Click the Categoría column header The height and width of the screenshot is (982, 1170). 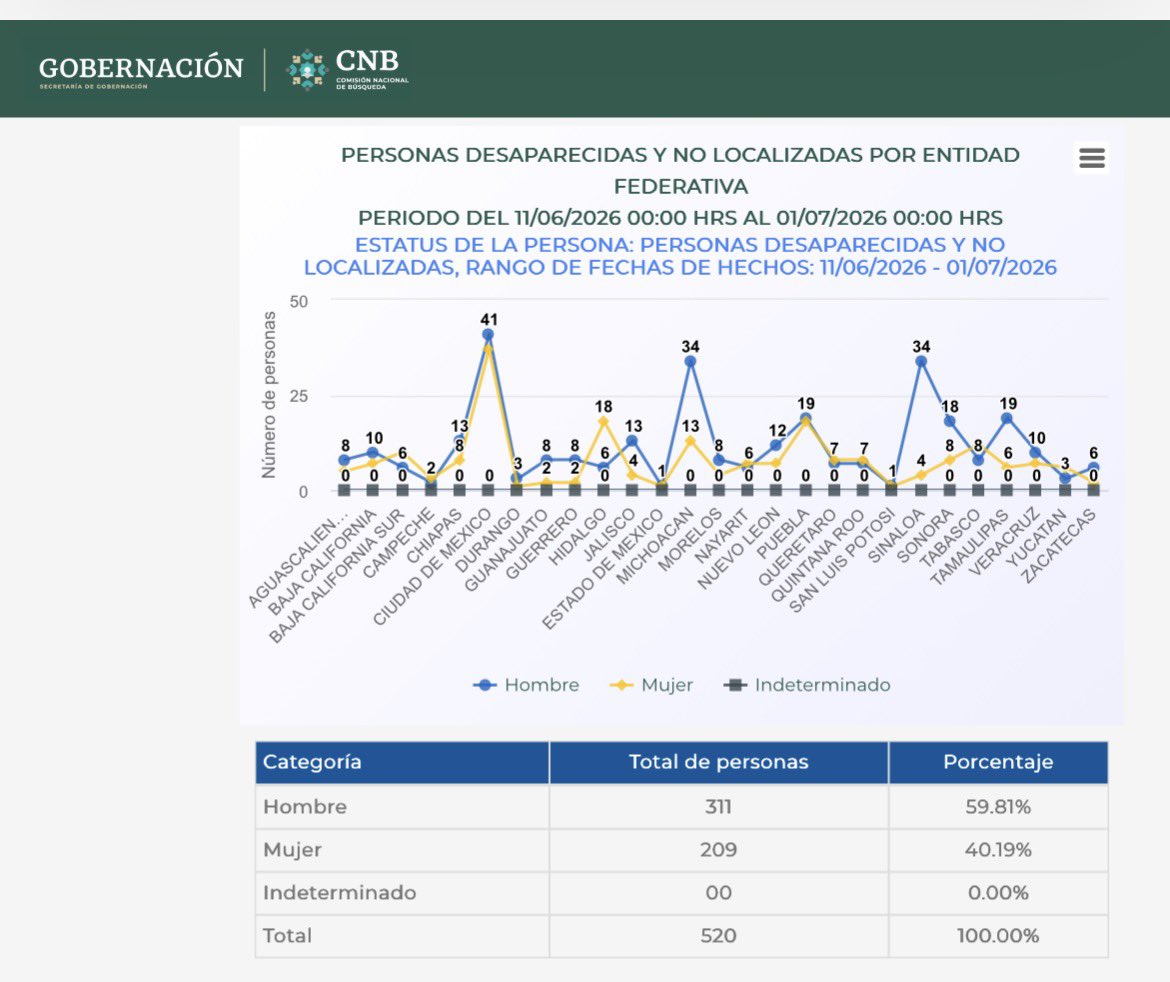point(402,762)
